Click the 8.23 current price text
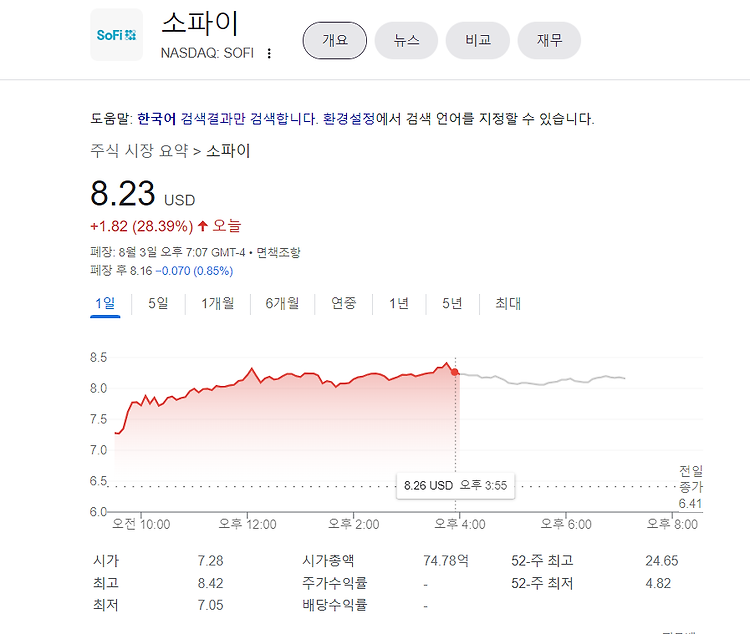The image size is (750, 634). (123, 193)
